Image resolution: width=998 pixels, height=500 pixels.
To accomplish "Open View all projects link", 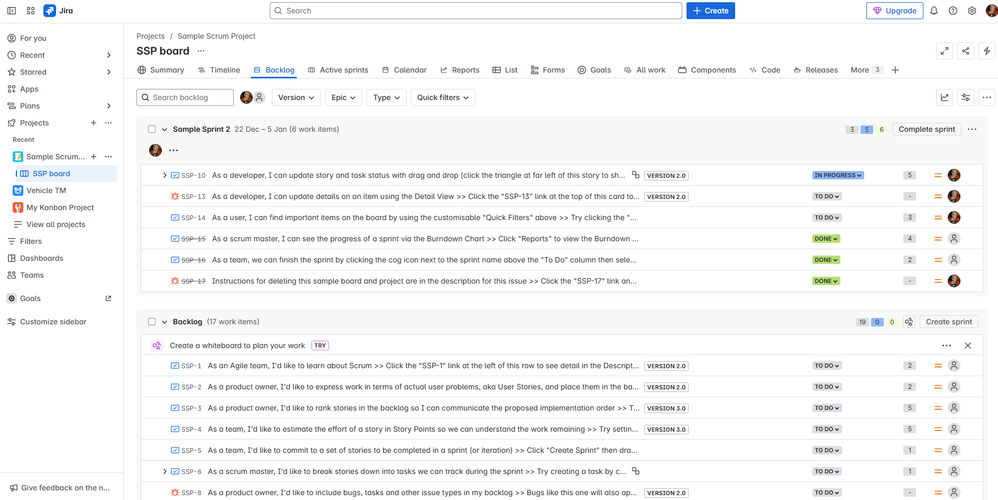I will pos(55,225).
